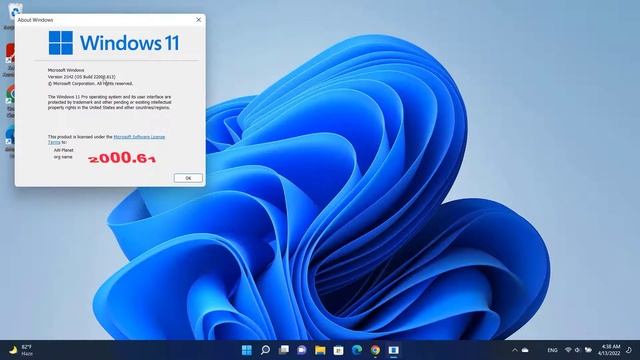The image size is (640, 360).
Task: Open the weather widget showing Haze
Action: click(x=20, y=350)
